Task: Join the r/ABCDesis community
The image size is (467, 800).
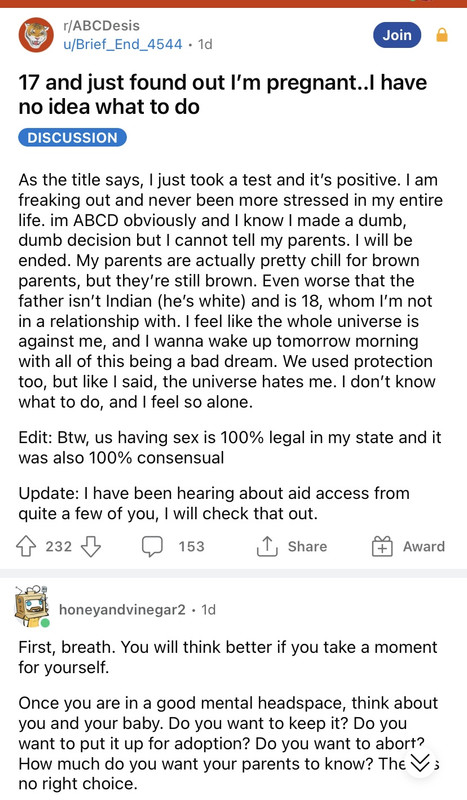Action: (397, 35)
